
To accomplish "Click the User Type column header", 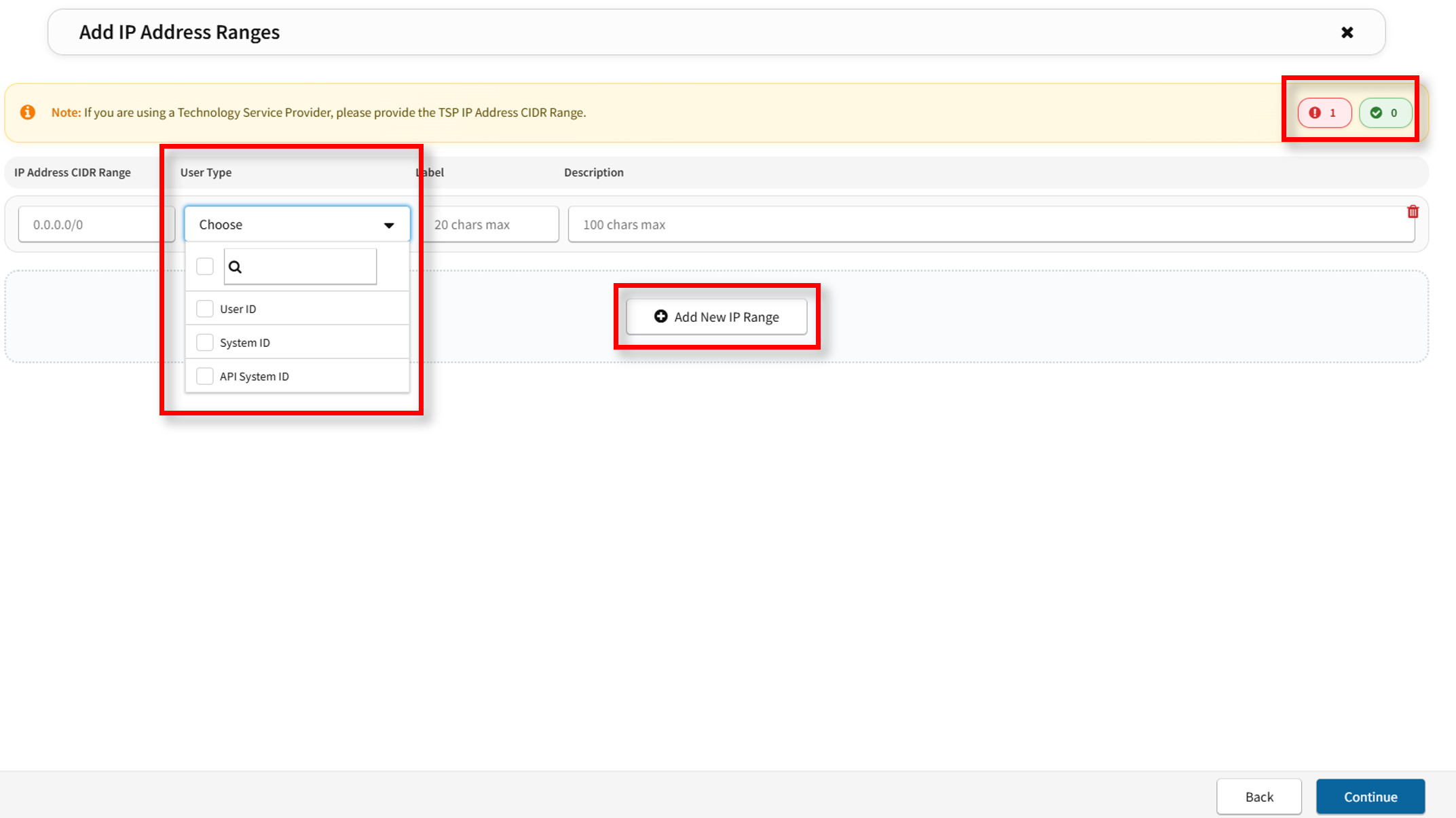I will [x=206, y=172].
